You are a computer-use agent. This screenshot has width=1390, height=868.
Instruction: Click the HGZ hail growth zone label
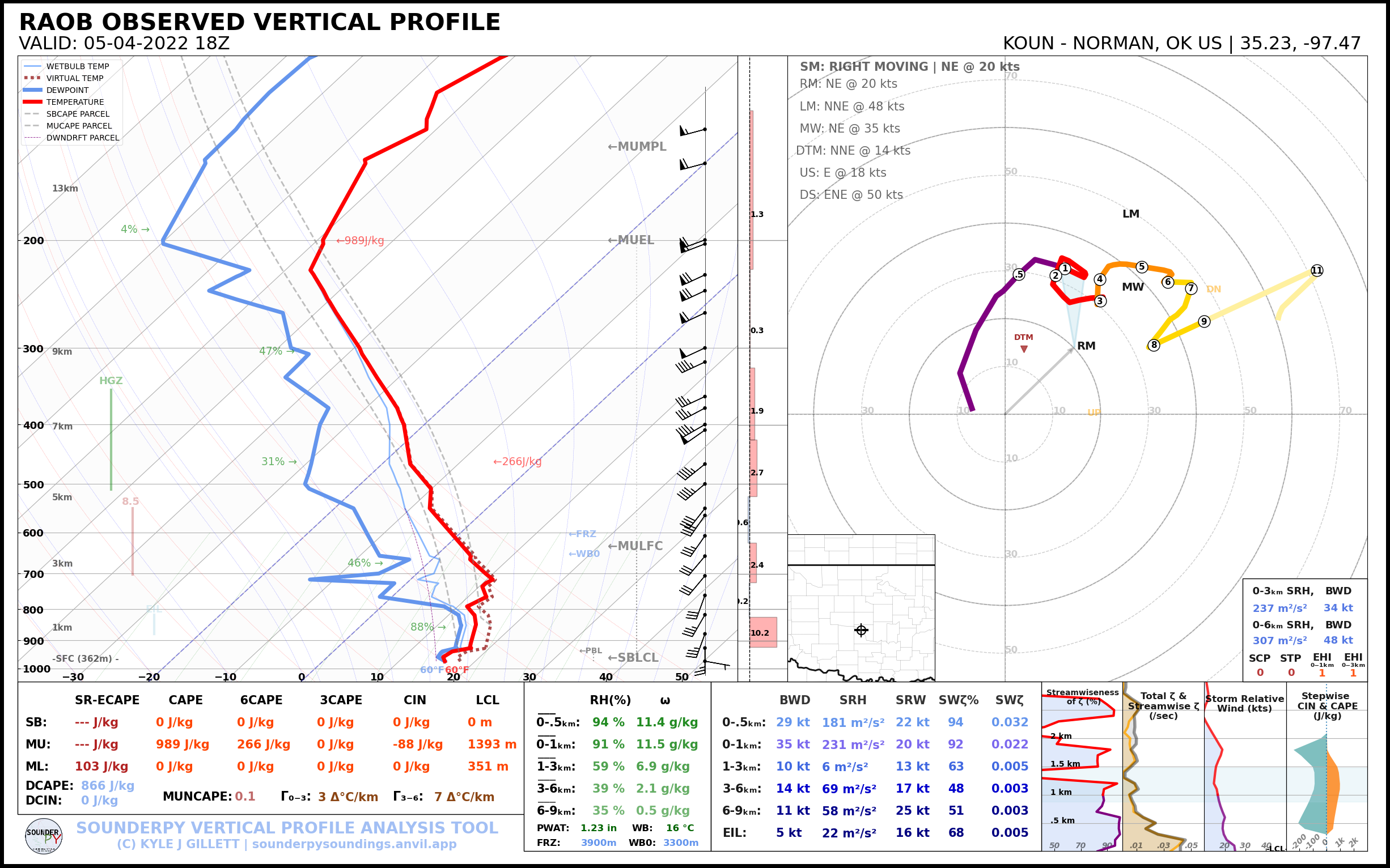[111, 381]
